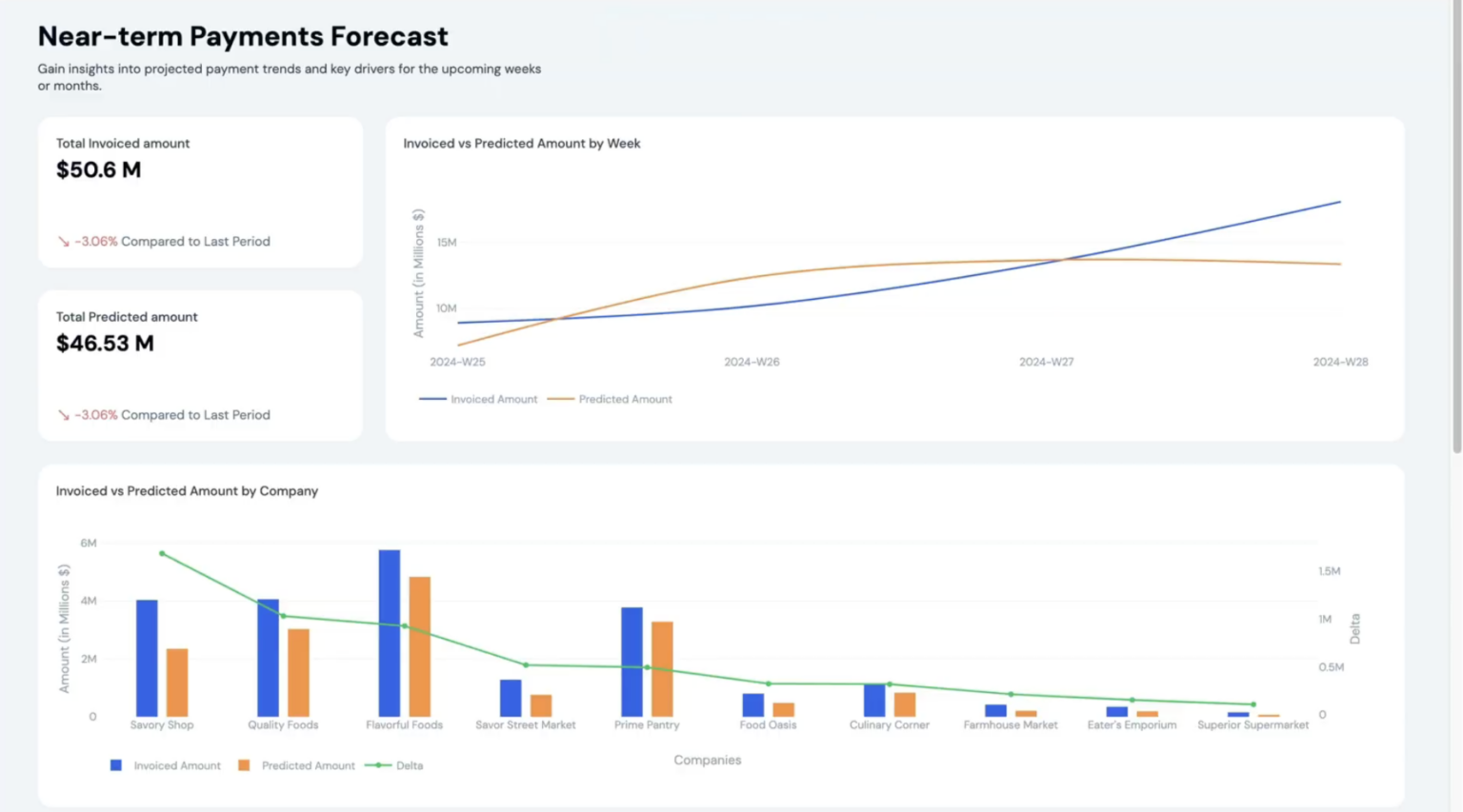Click the Delta data point above Quality Foods
1463x812 pixels.
(282, 615)
